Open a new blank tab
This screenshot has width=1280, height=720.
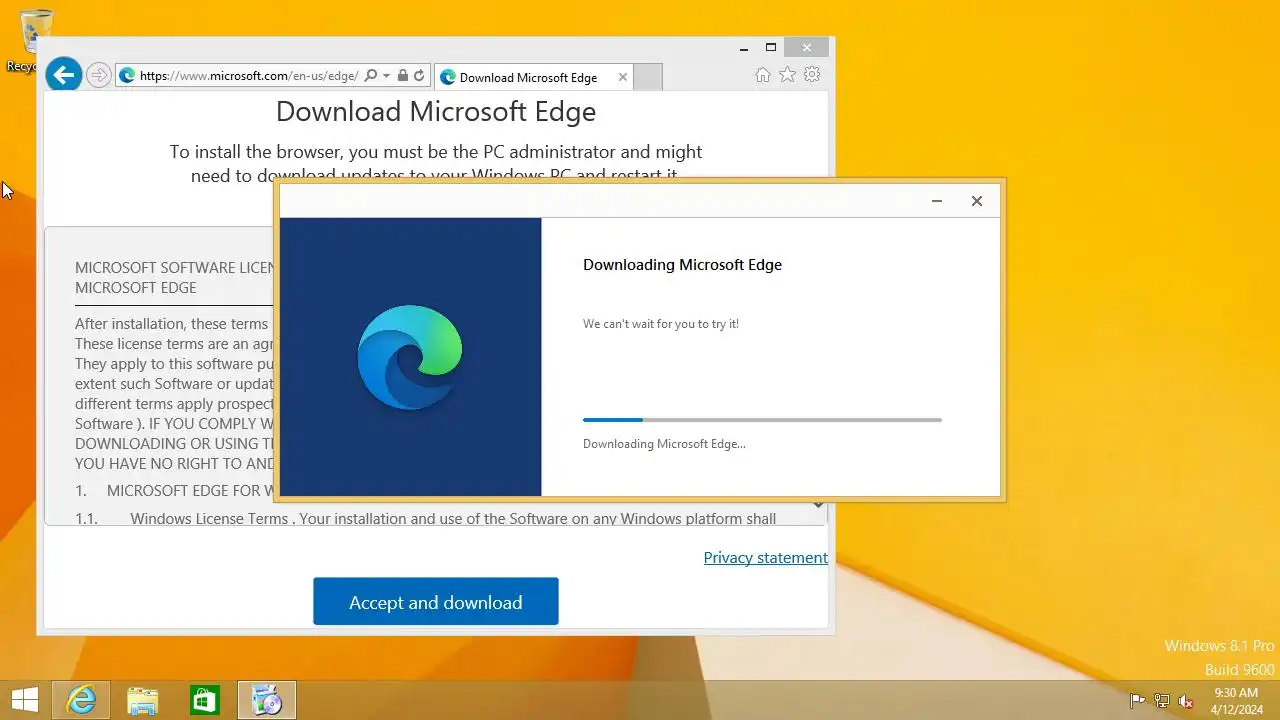coord(648,77)
